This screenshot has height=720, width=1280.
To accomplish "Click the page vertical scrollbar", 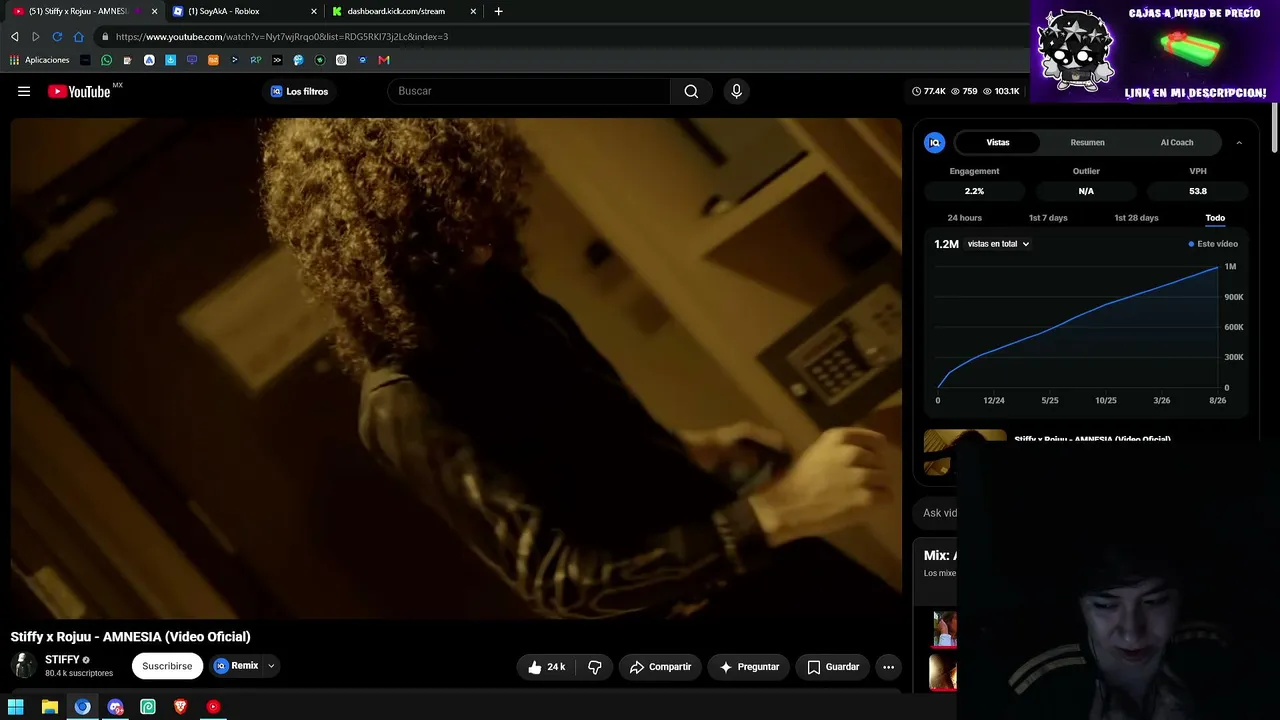I will pyautogui.click(x=1274, y=130).
